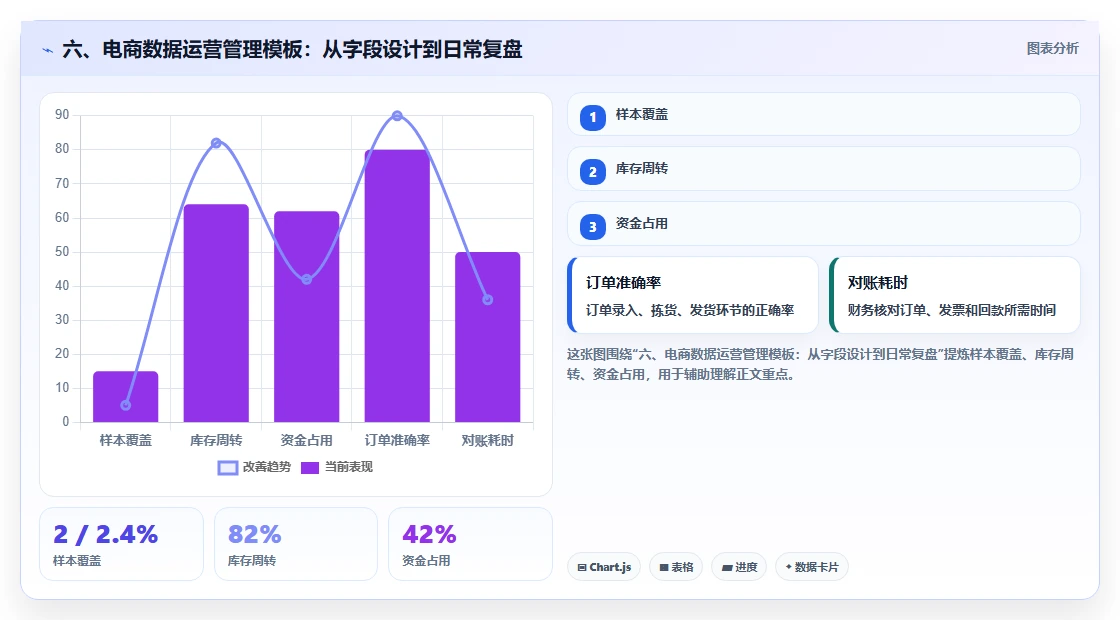Click the trend line point at 对账耗时

tap(488, 300)
